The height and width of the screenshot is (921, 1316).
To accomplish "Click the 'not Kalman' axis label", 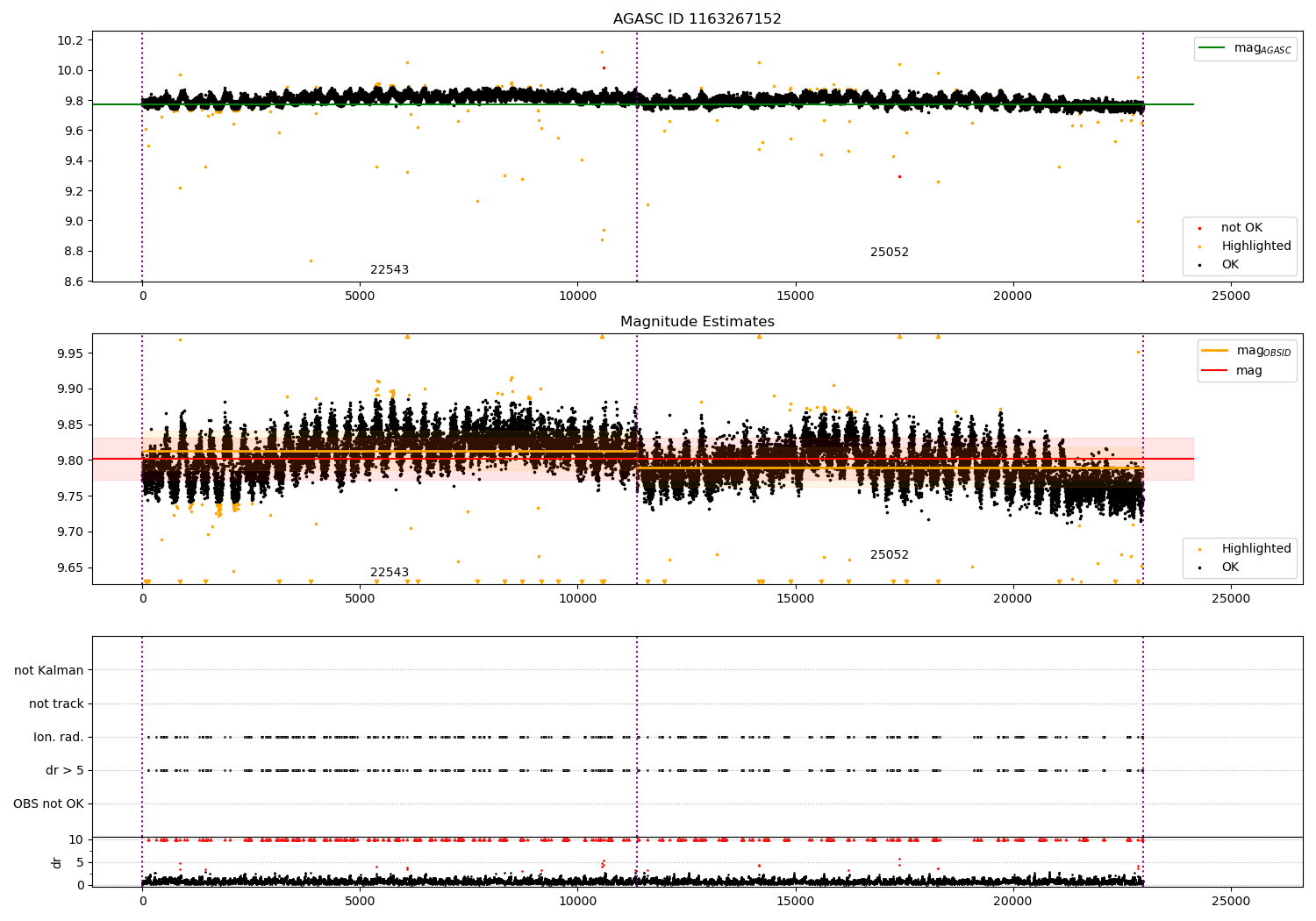I will pyautogui.click(x=49, y=671).
